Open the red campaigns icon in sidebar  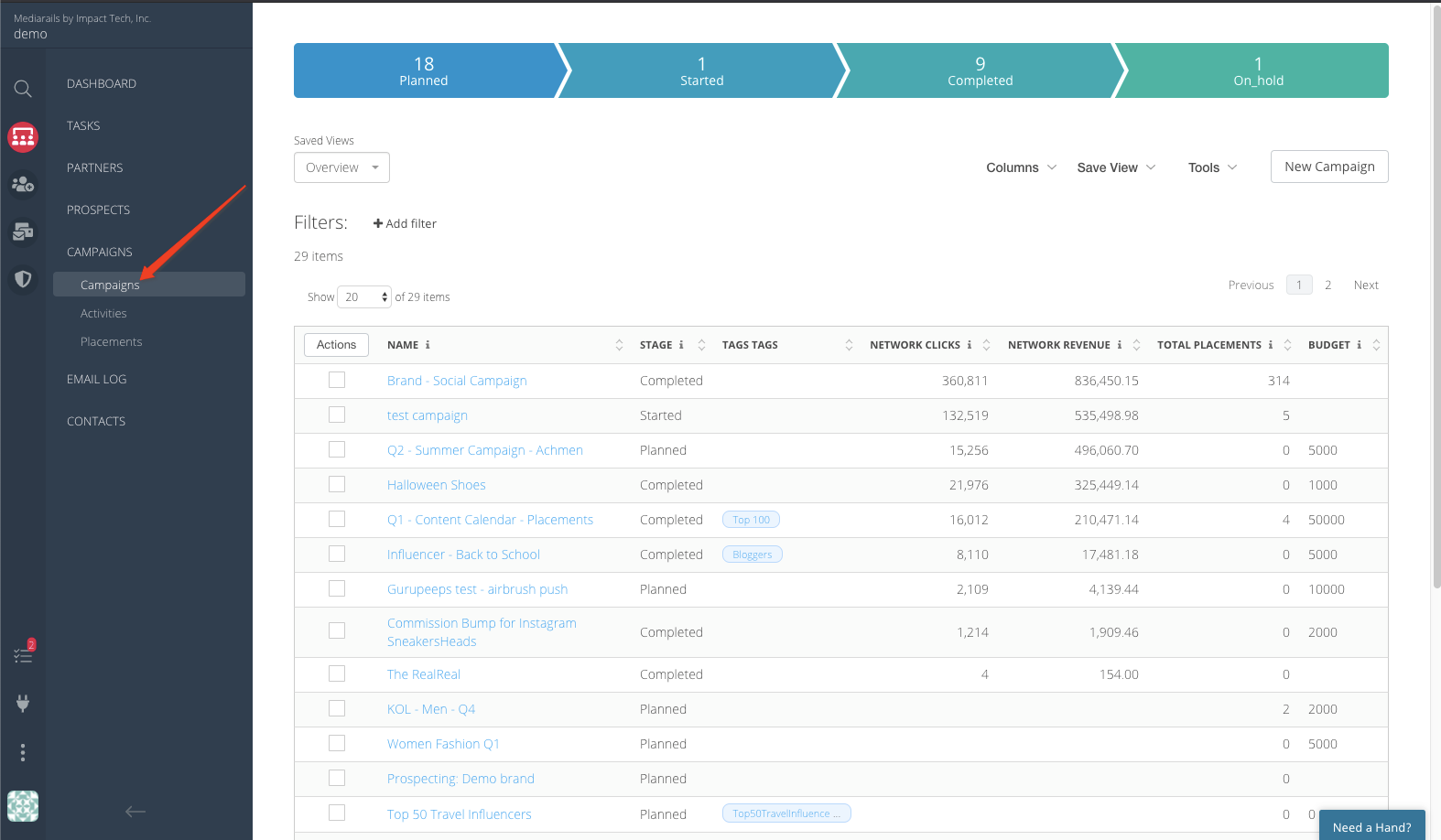tap(23, 137)
